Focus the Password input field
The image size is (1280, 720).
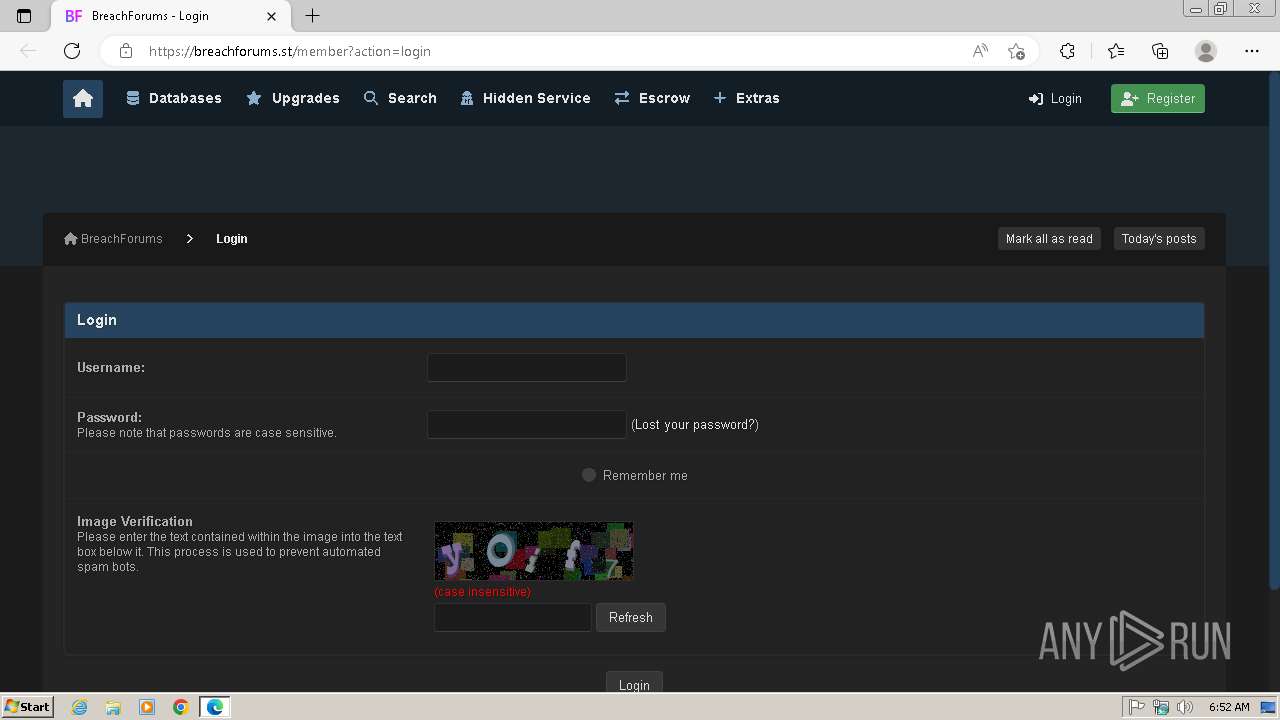click(x=527, y=424)
